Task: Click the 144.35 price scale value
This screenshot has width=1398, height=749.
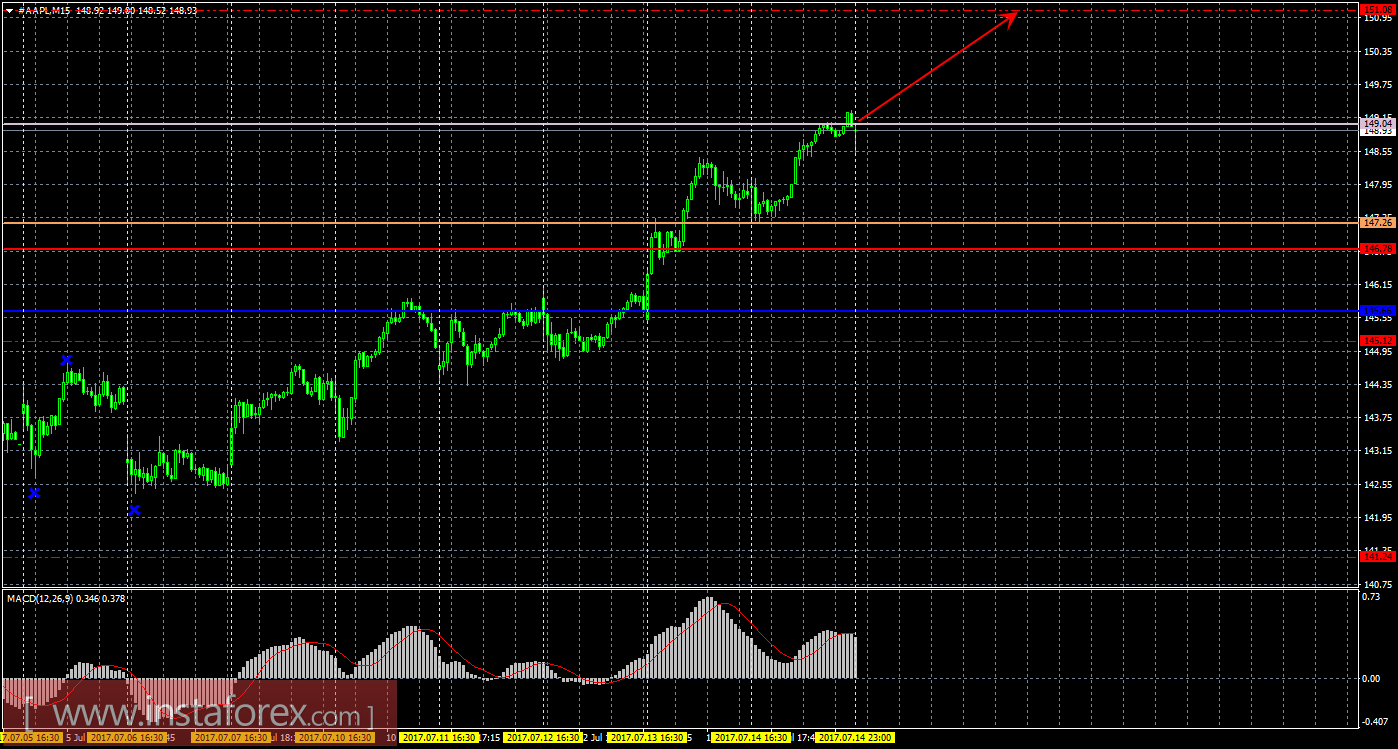Action: [x=1377, y=385]
